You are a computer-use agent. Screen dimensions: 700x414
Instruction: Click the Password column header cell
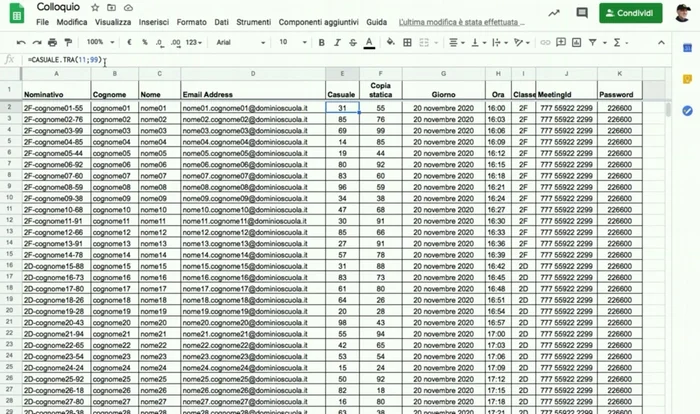click(620, 90)
